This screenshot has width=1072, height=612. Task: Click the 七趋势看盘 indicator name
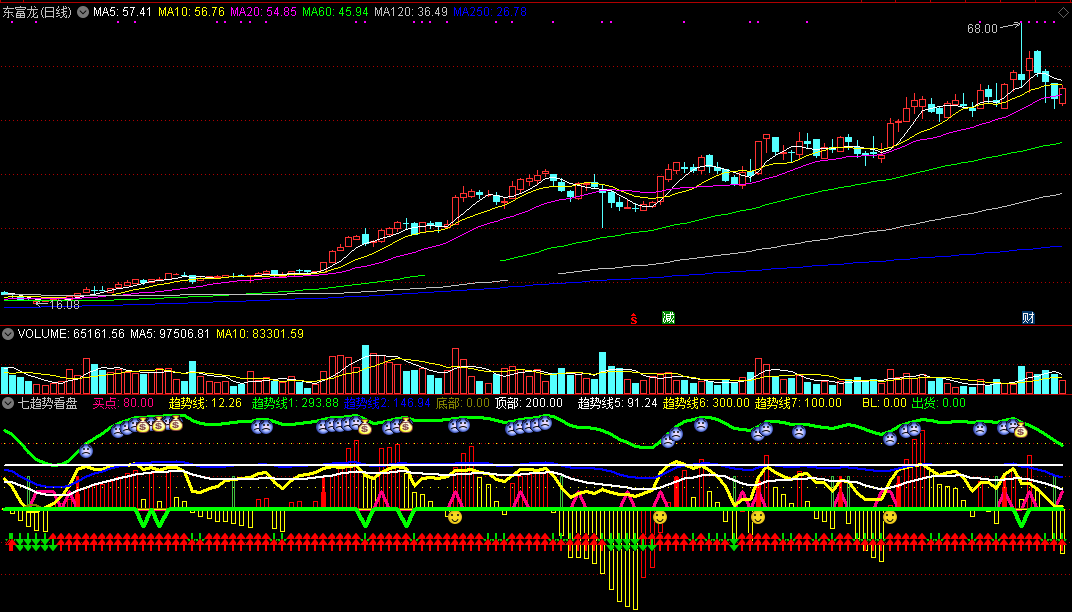pyautogui.click(x=47, y=403)
